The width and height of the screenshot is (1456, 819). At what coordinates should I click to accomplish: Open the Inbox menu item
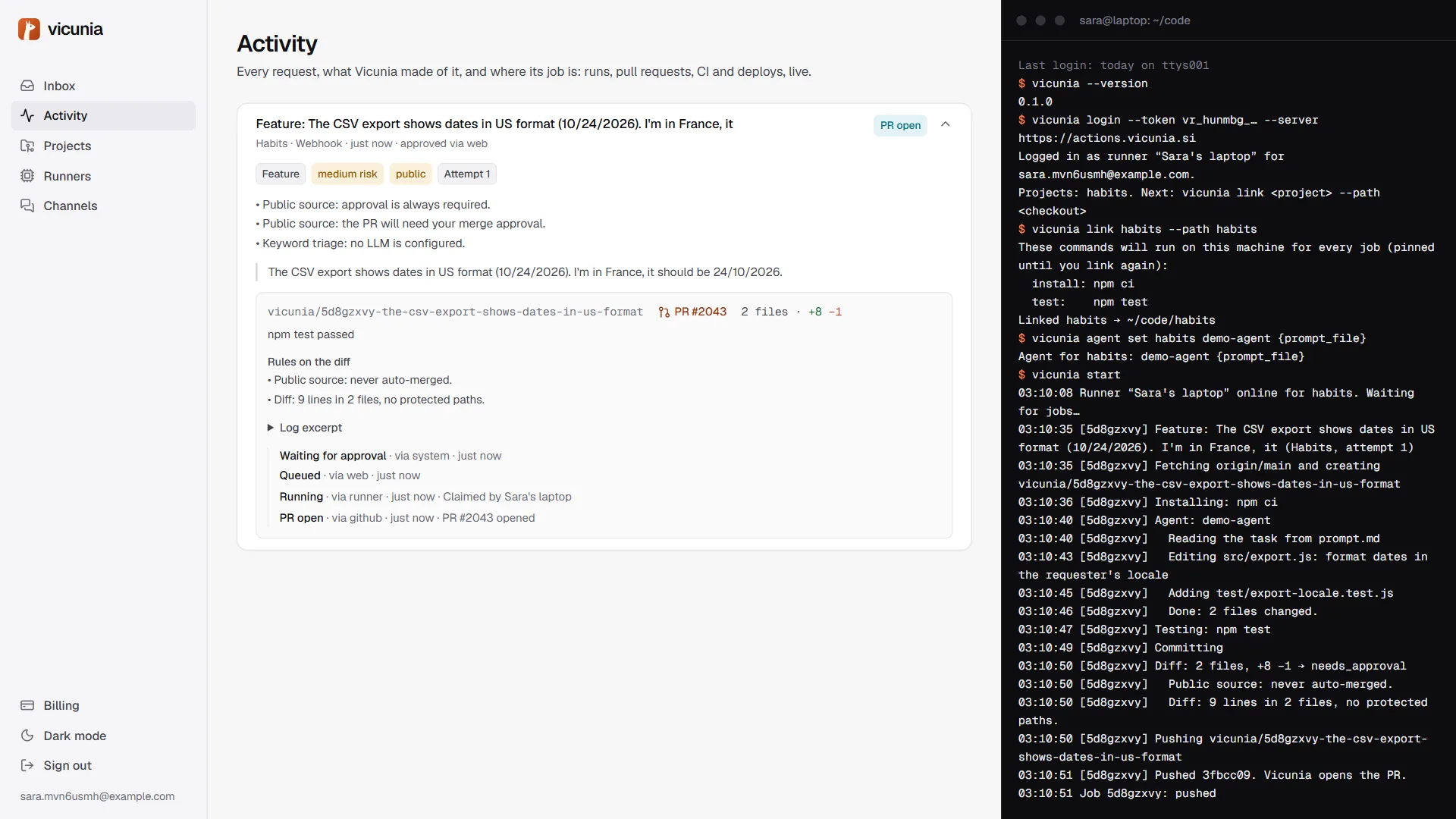(103, 86)
